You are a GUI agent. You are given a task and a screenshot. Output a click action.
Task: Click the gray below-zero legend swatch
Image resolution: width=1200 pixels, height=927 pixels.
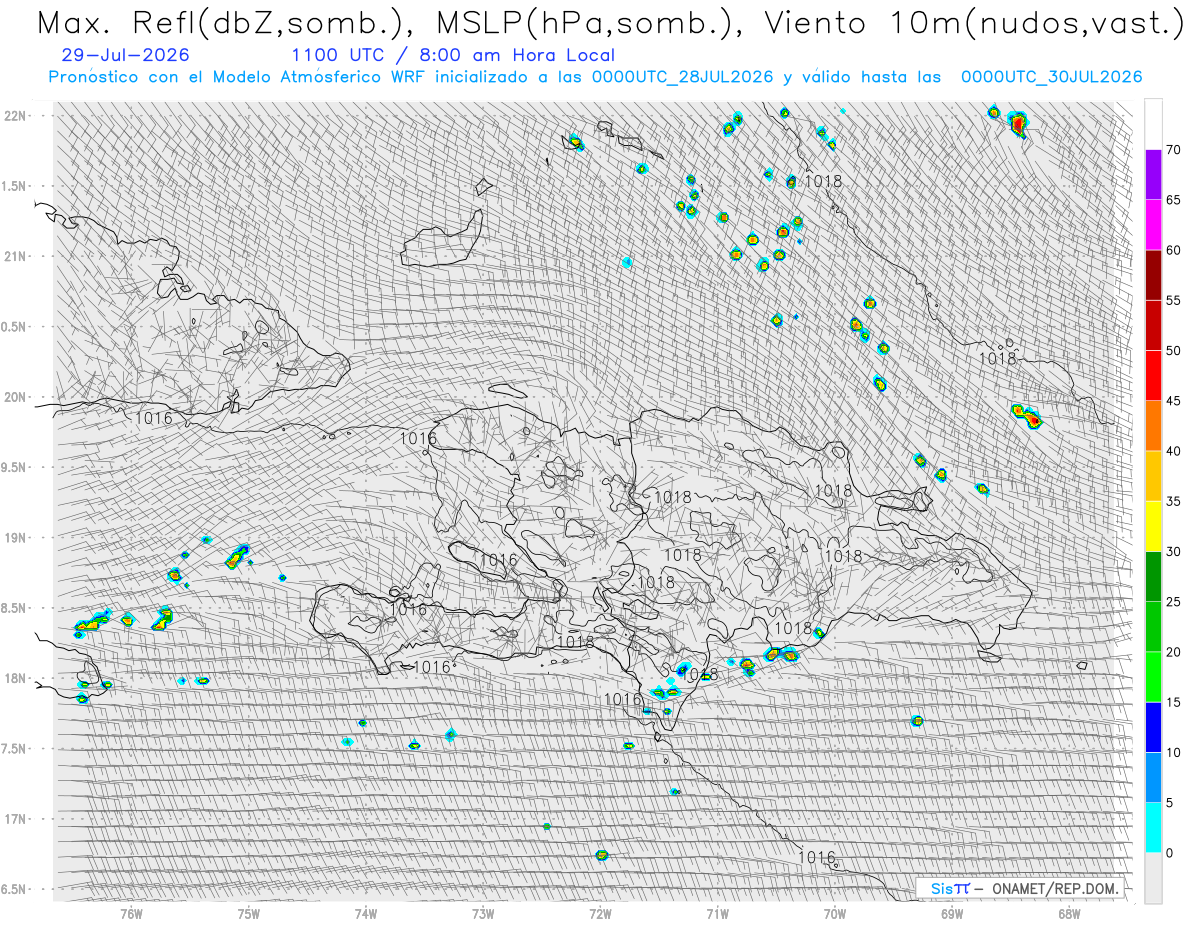click(x=1153, y=878)
